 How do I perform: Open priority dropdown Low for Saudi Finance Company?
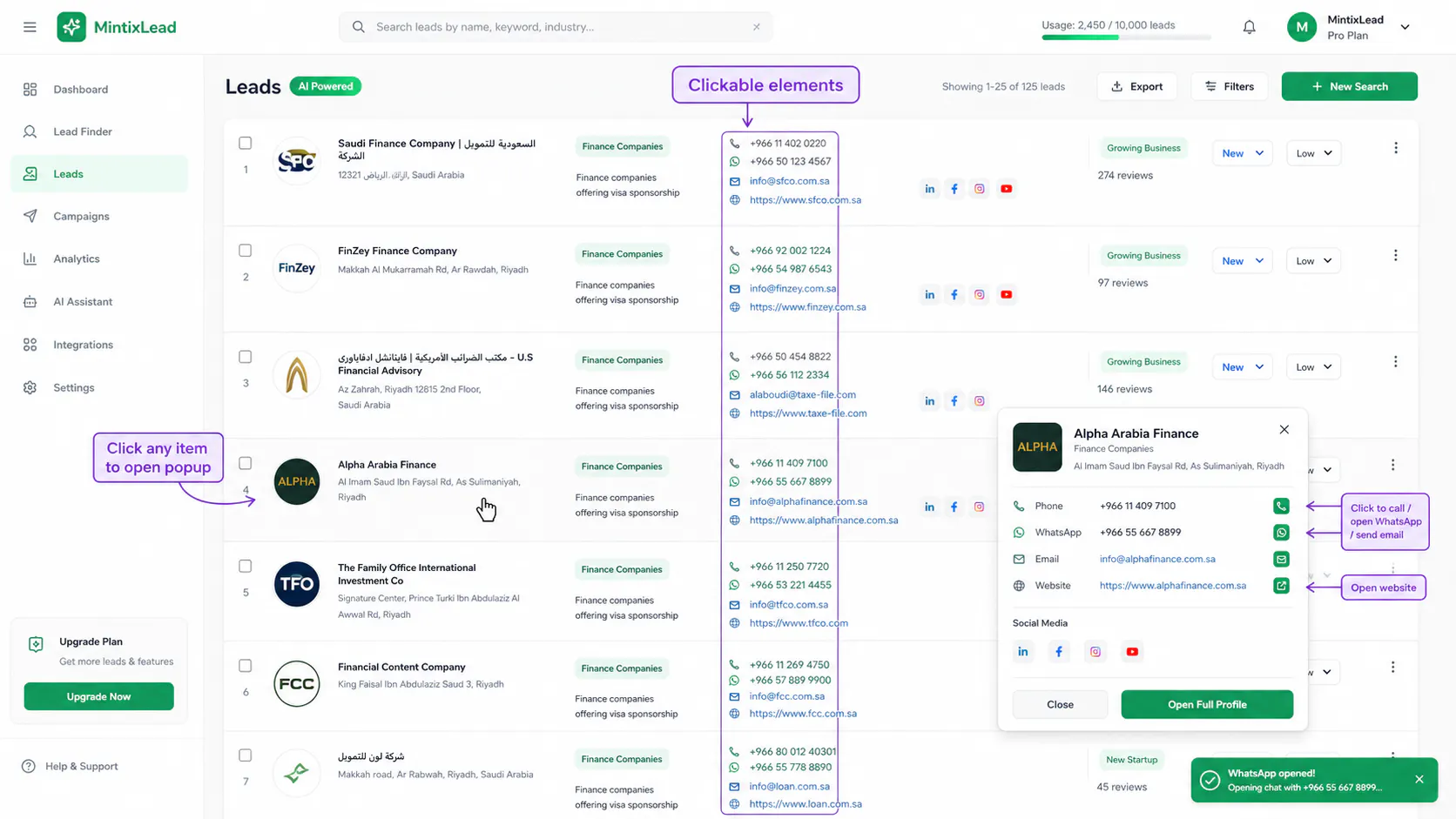pyautogui.click(x=1314, y=153)
